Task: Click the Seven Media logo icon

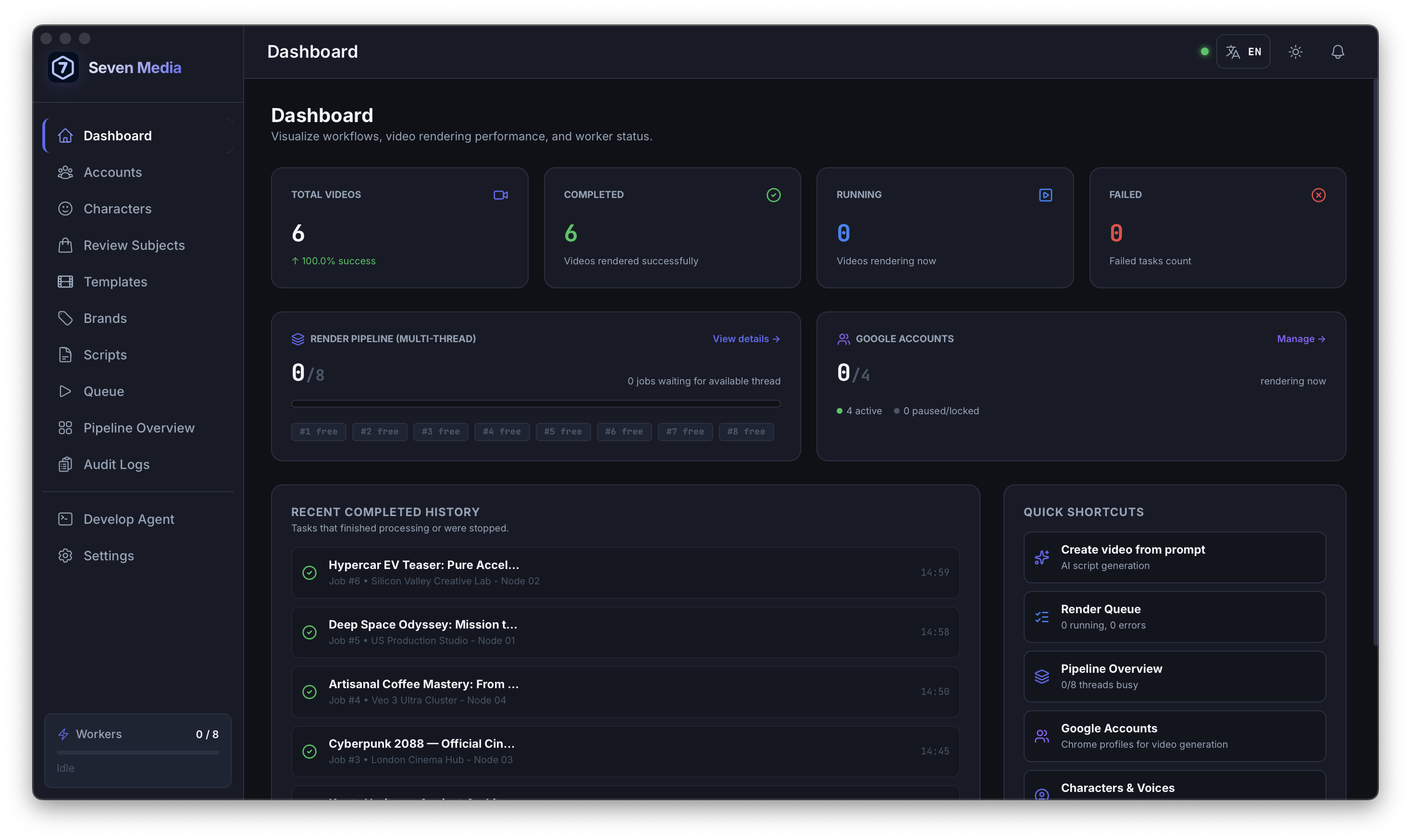Action: (63, 68)
